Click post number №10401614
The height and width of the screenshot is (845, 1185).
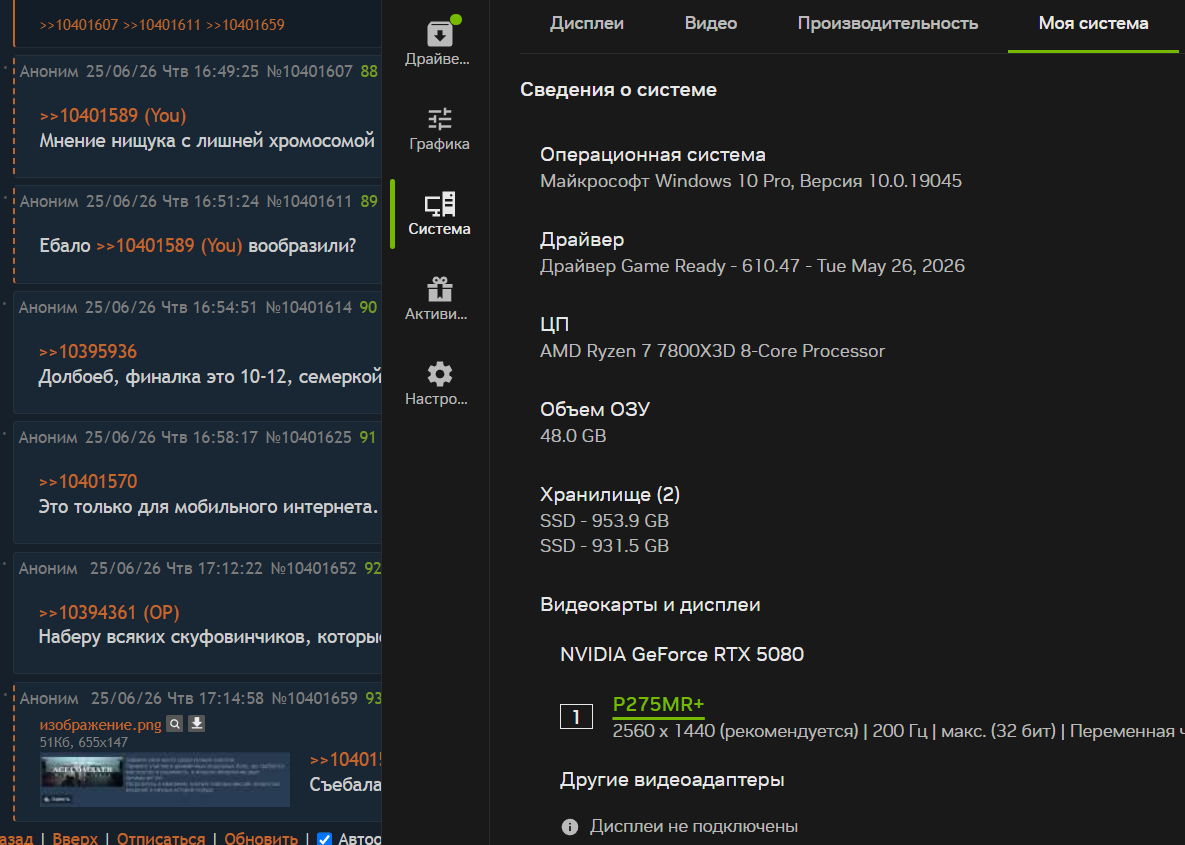pyautogui.click(x=308, y=308)
